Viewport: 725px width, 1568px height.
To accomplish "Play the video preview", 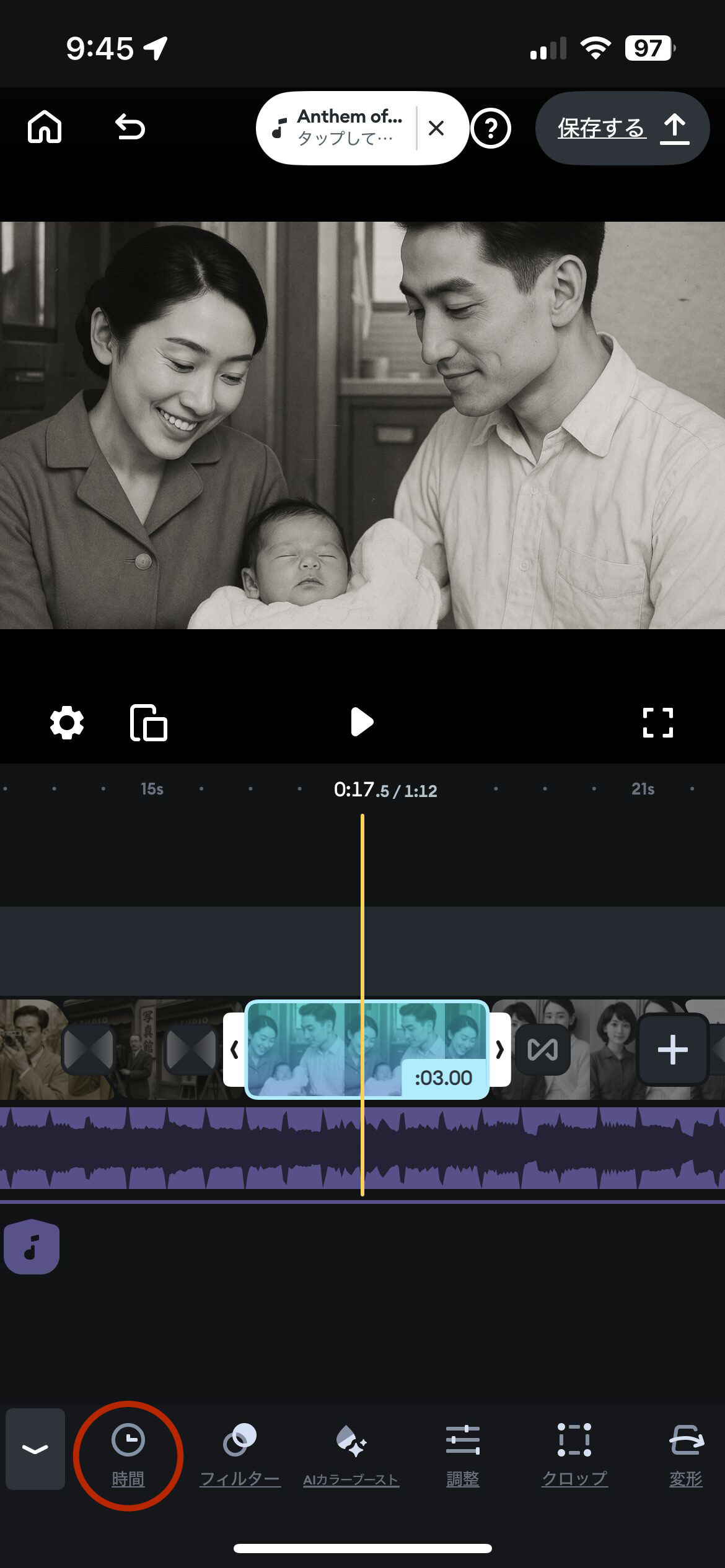I will pyautogui.click(x=362, y=722).
